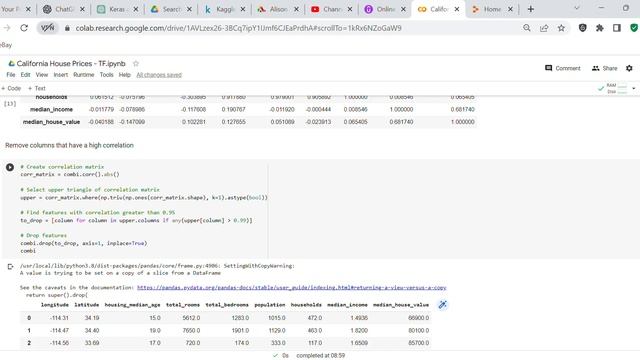Click the 'completed at 08:59' status
Image resolution: width=640 pixels, height=360 pixels.
pos(320,356)
